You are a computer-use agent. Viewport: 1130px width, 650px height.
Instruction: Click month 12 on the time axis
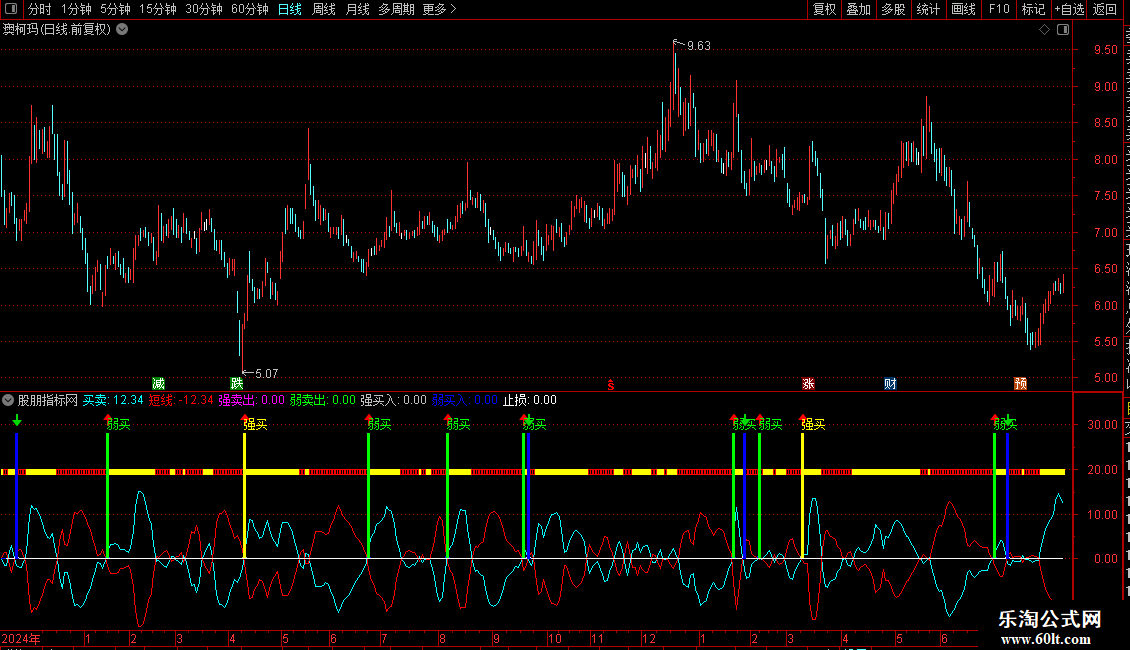click(x=649, y=638)
